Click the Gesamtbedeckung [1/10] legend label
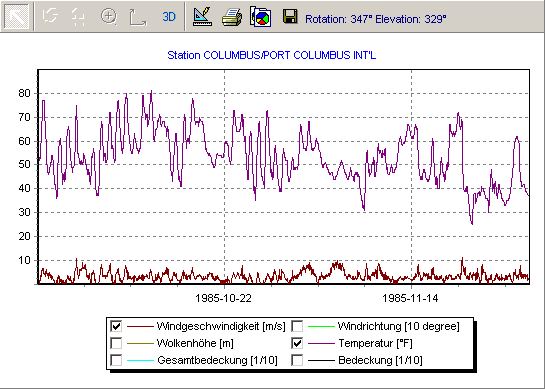545x389 pixels. tap(218, 360)
